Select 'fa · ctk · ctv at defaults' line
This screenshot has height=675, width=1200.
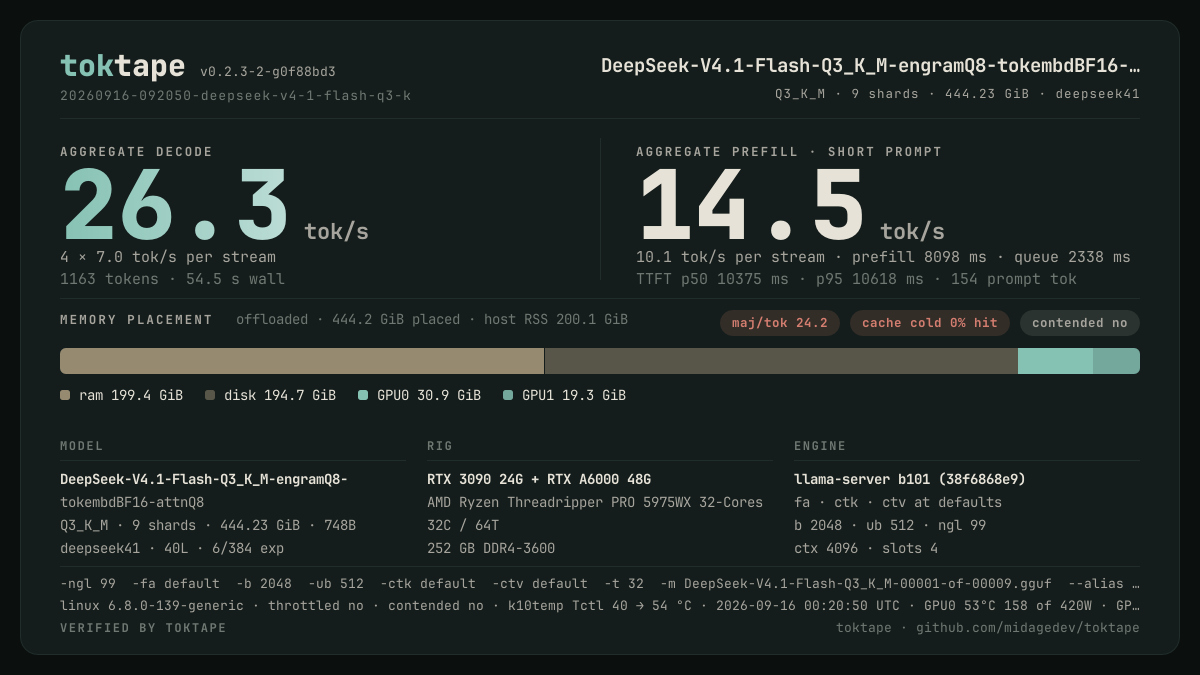coord(898,502)
